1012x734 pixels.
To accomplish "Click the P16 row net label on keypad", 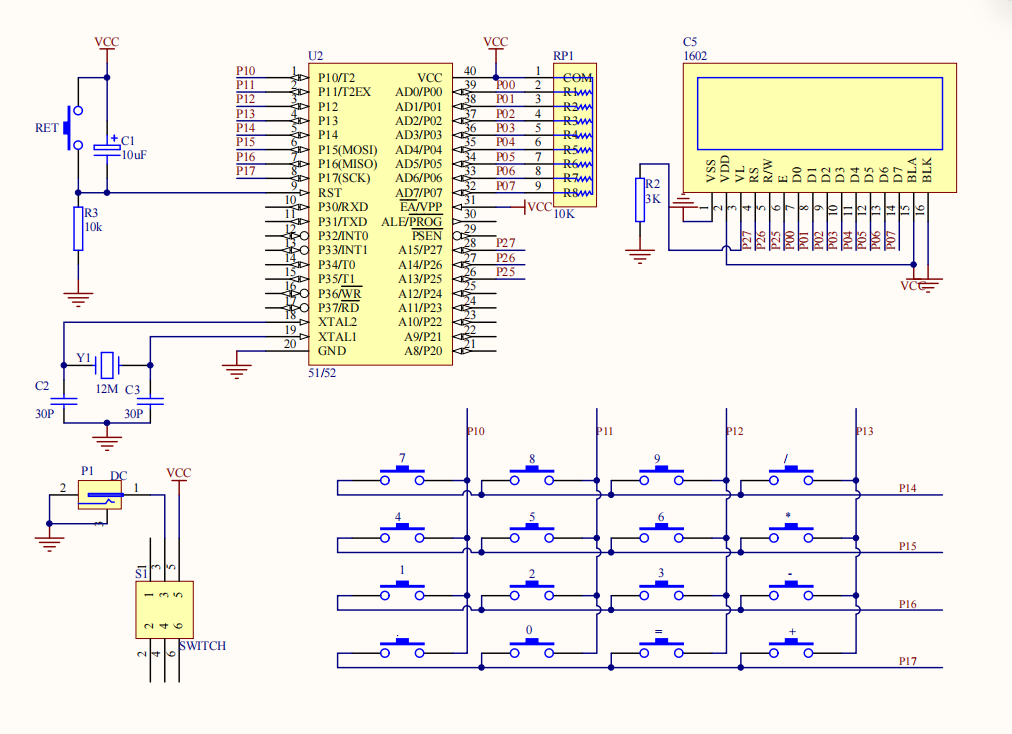I will coord(907,604).
